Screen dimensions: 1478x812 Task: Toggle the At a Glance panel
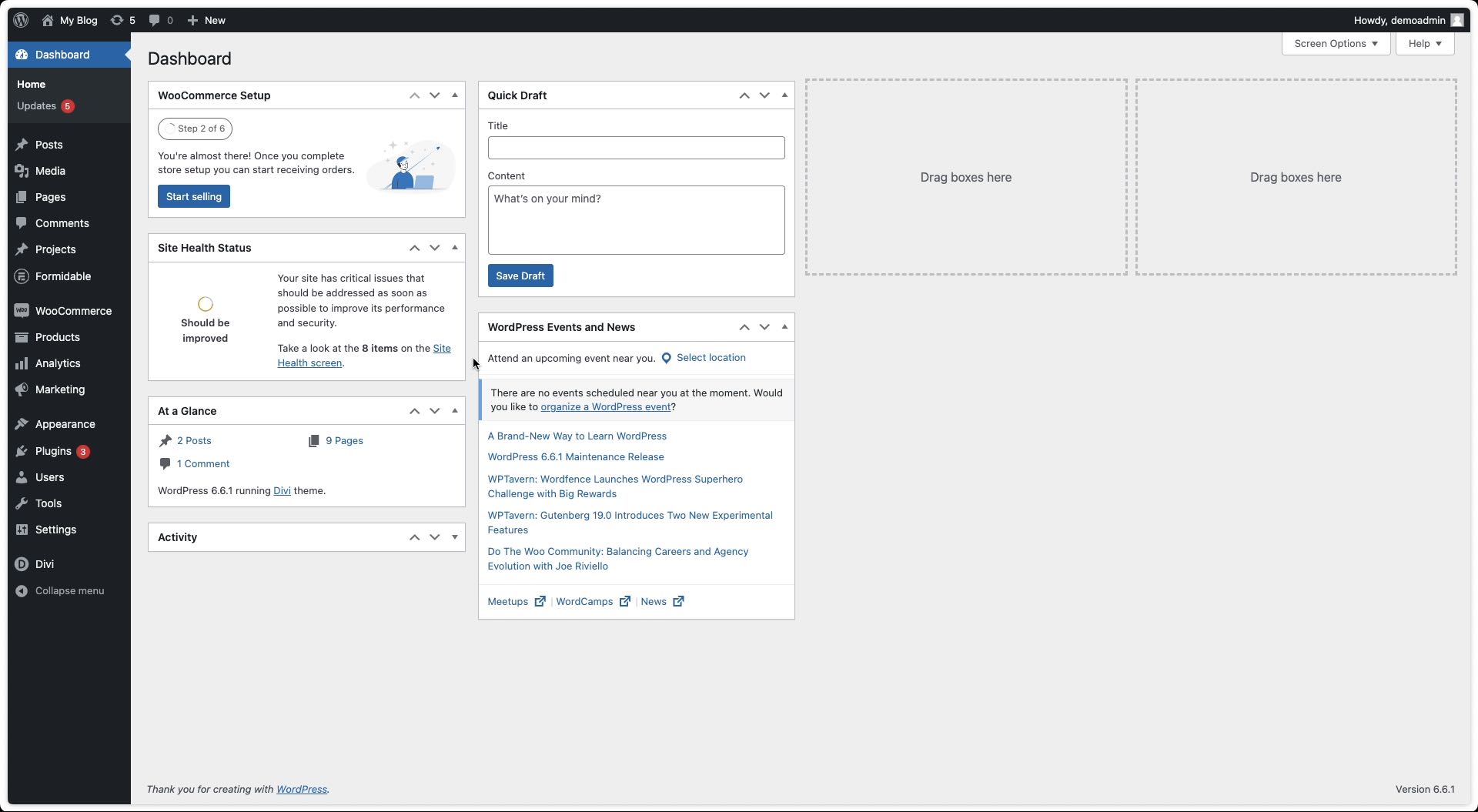pos(455,411)
